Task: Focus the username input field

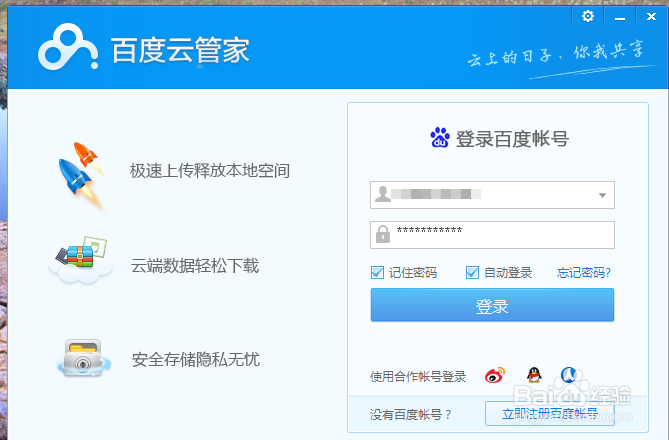Action: click(x=492, y=195)
